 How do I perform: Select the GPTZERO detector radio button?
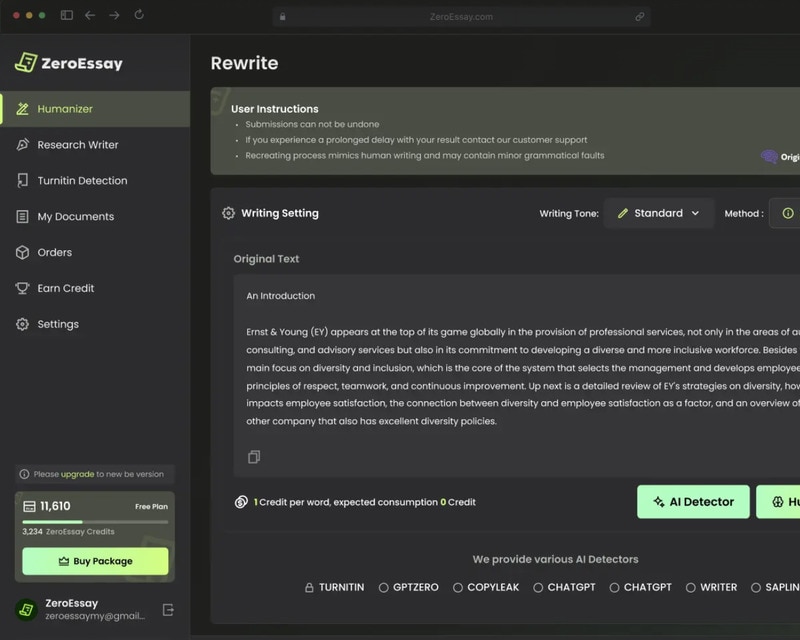click(384, 588)
